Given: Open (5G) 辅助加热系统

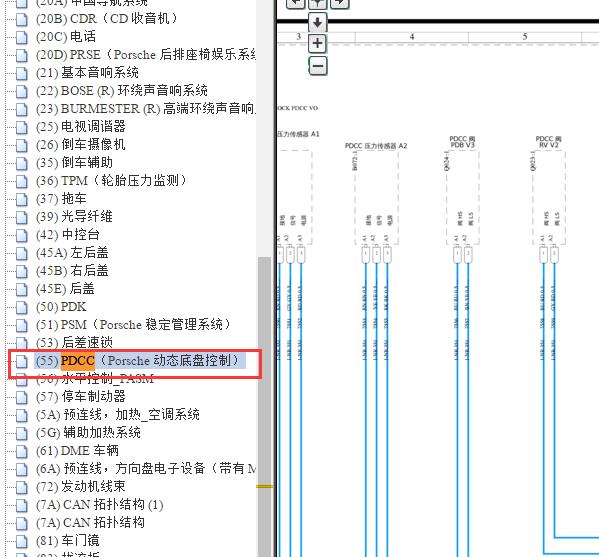Looking at the screenshot, I should (88, 432).
